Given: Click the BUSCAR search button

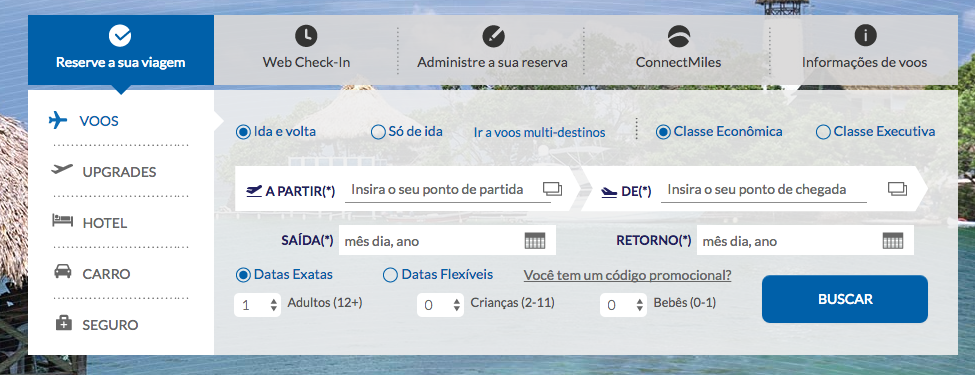Looking at the screenshot, I should (844, 299).
